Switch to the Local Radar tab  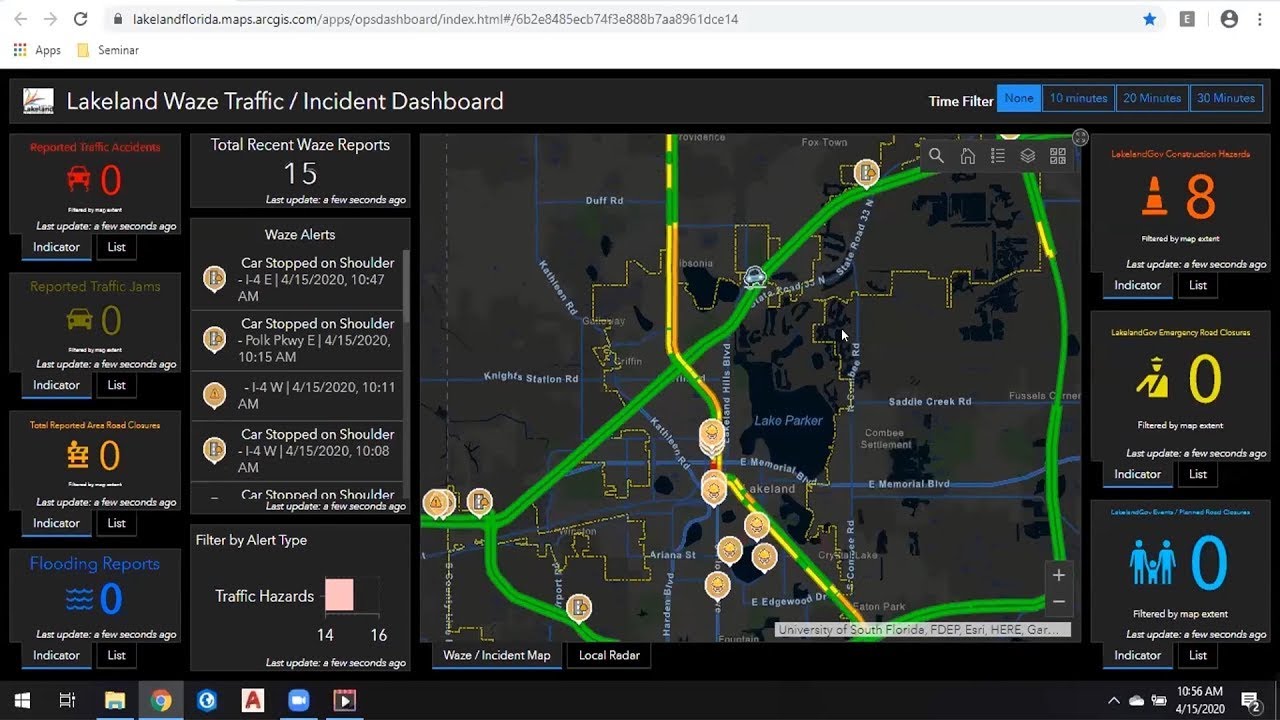point(609,655)
